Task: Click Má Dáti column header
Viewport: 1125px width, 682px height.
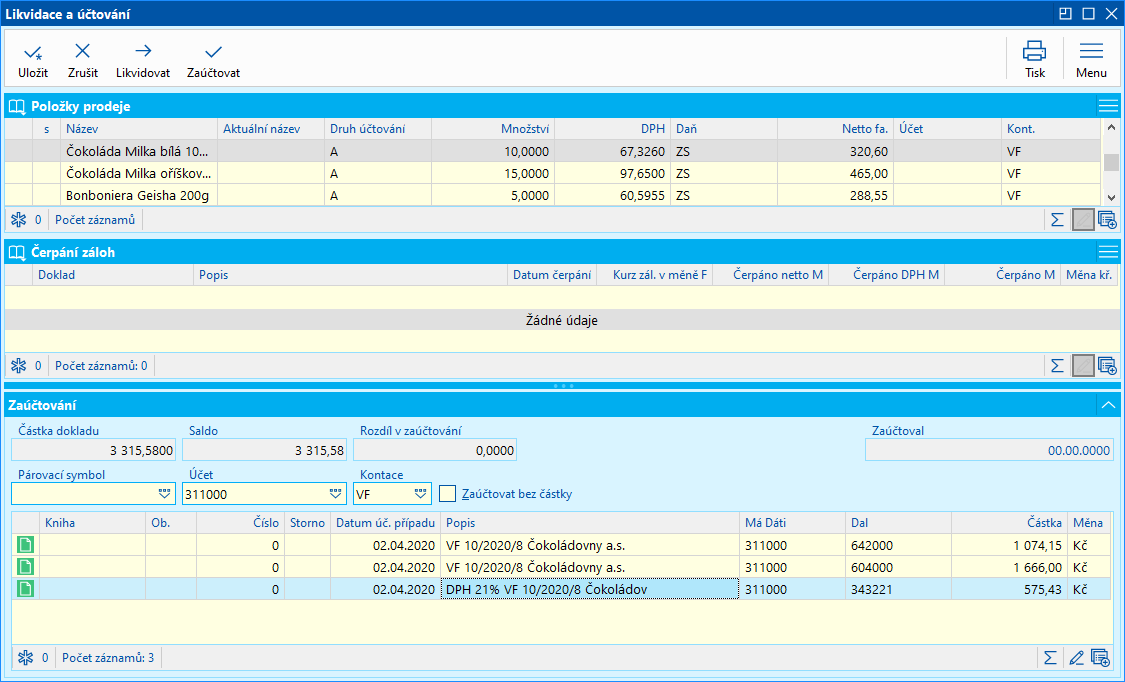Action: 792,523
